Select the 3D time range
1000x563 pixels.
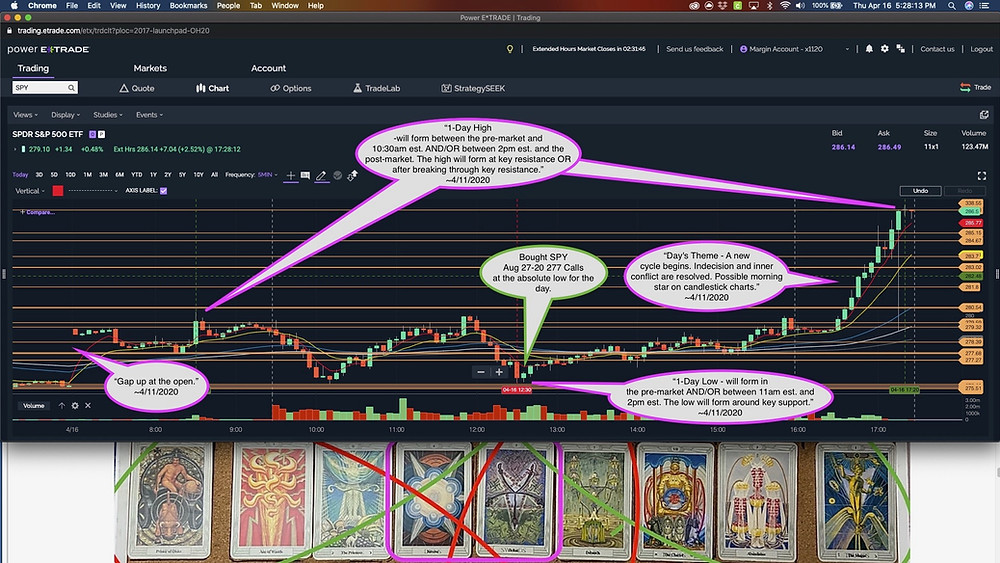tap(39, 175)
